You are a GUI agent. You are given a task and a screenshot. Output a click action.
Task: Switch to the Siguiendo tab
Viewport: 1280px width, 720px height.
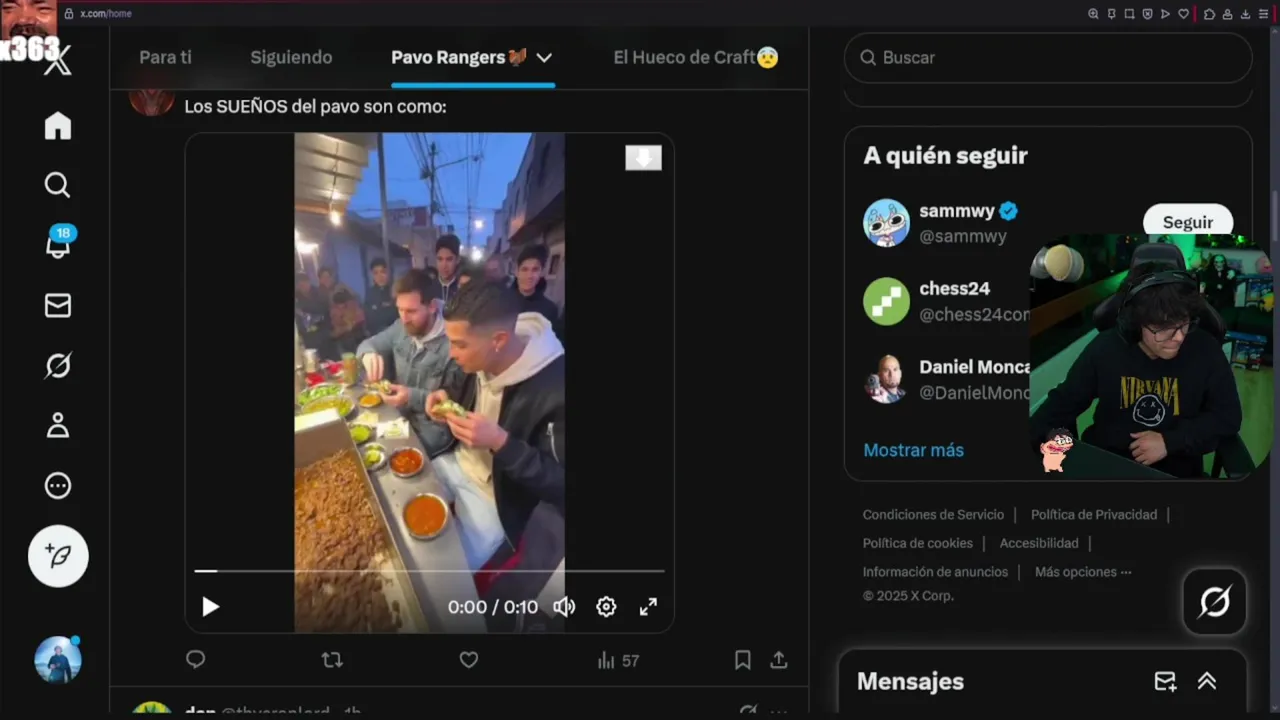(291, 58)
